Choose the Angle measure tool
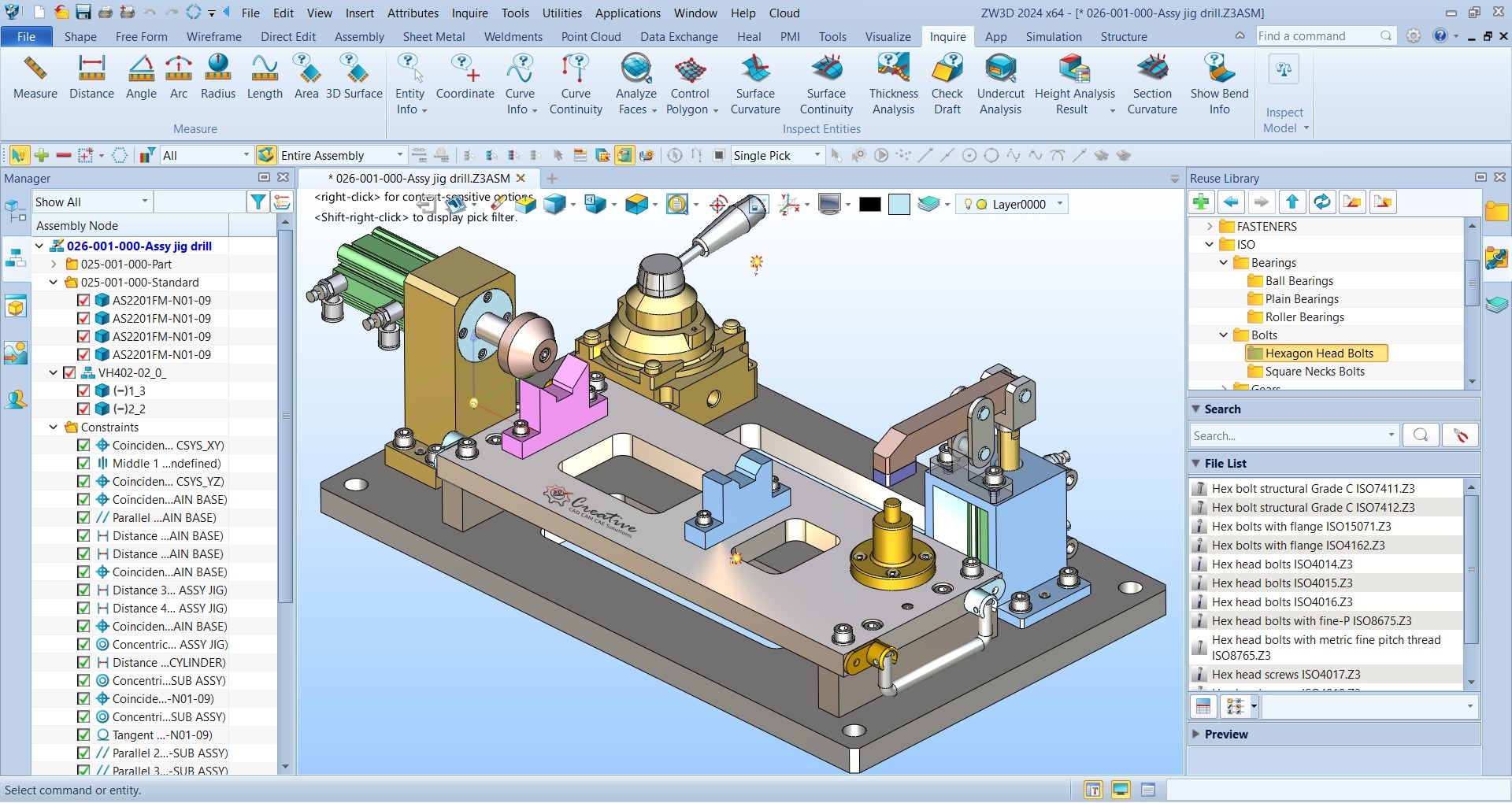The width and height of the screenshot is (1512, 803). click(141, 77)
